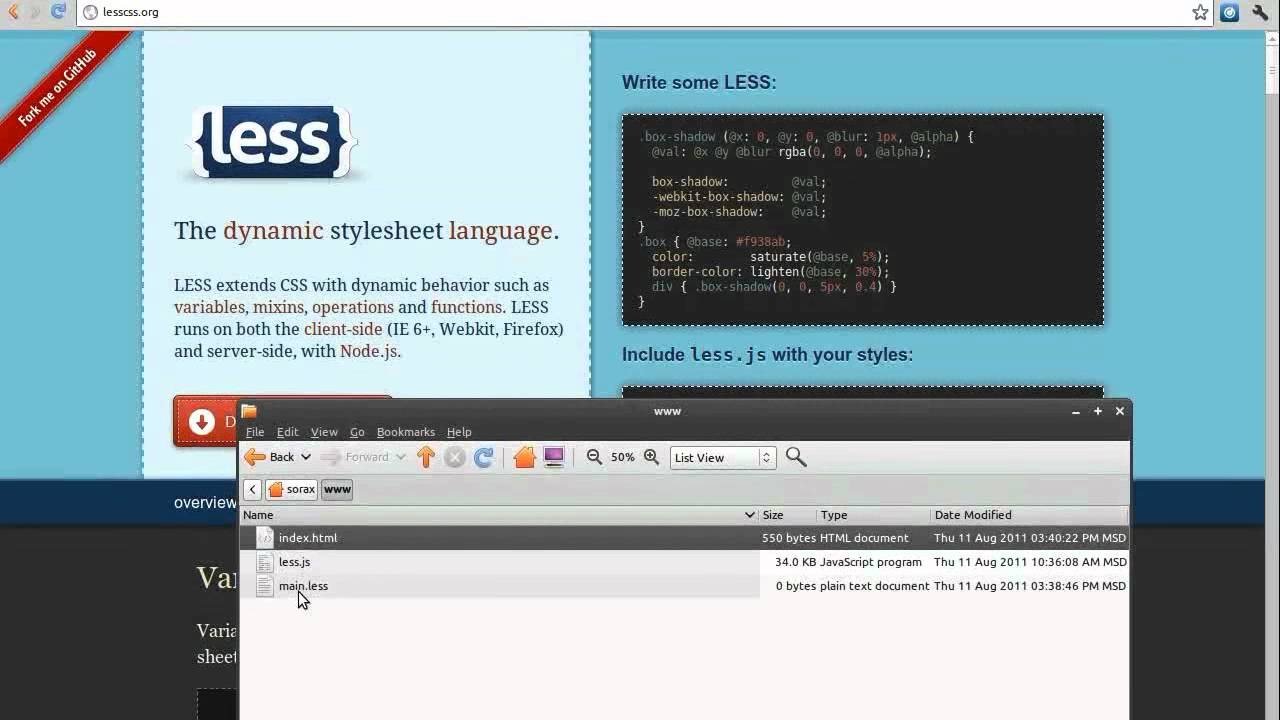Click the Back arrow in file manager
1280x720 pixels.
pyautogui.click(x=270, y=457)
